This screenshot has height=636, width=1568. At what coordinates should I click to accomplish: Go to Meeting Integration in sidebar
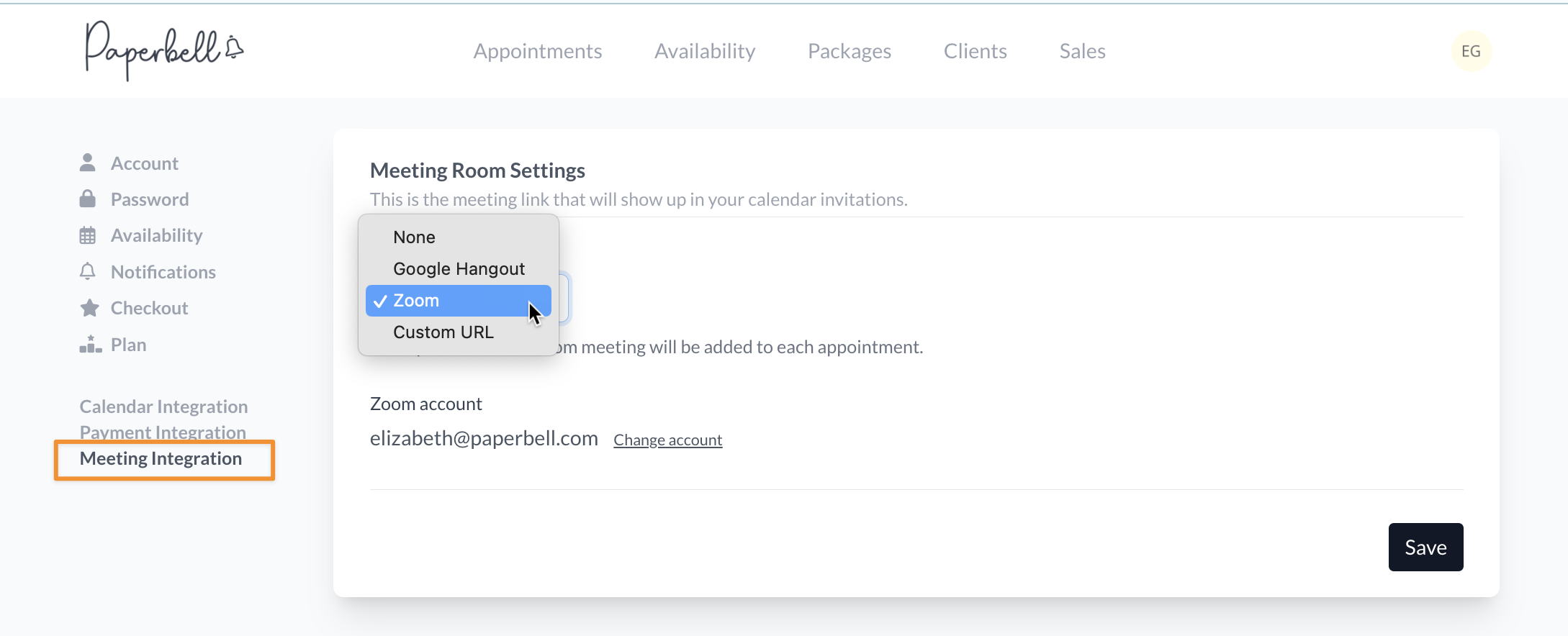point(161,459)
